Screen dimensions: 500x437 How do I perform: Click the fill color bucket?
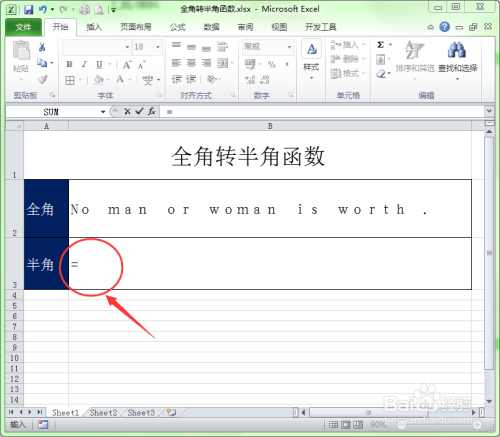click(98, 80)
